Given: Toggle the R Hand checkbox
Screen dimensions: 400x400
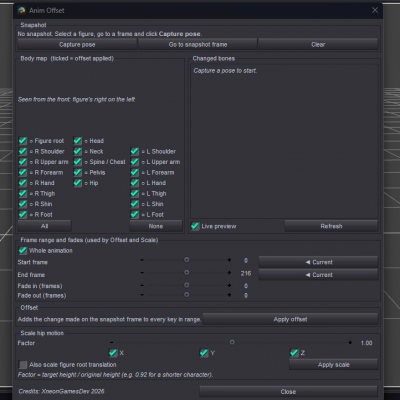Looking at the screenshot, I should tap(23, 183).
